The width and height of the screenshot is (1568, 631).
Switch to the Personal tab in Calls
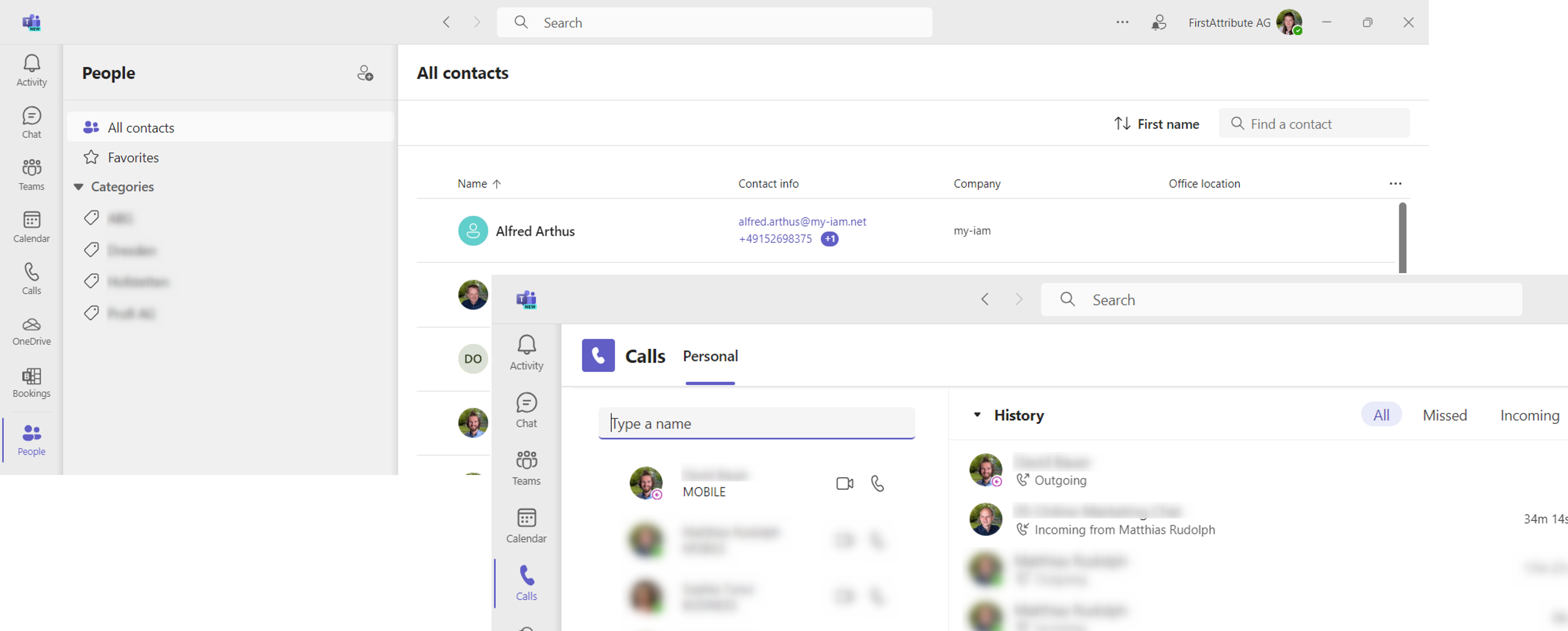coord(710,356)
